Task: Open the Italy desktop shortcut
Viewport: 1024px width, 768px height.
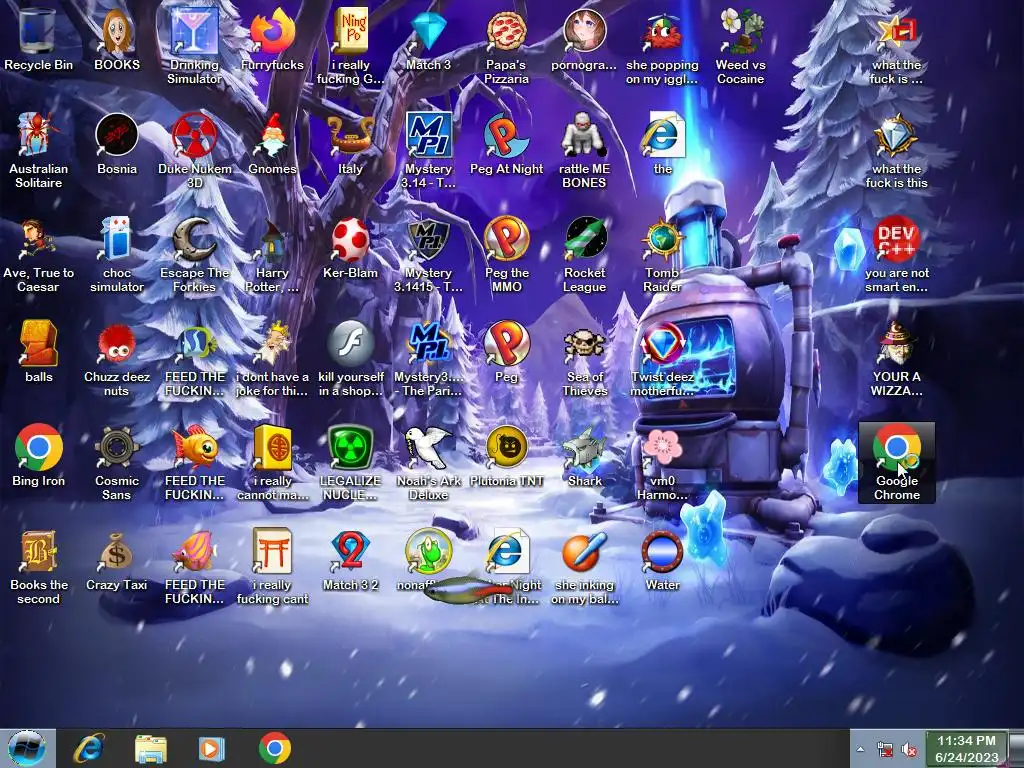Action: 350,144
